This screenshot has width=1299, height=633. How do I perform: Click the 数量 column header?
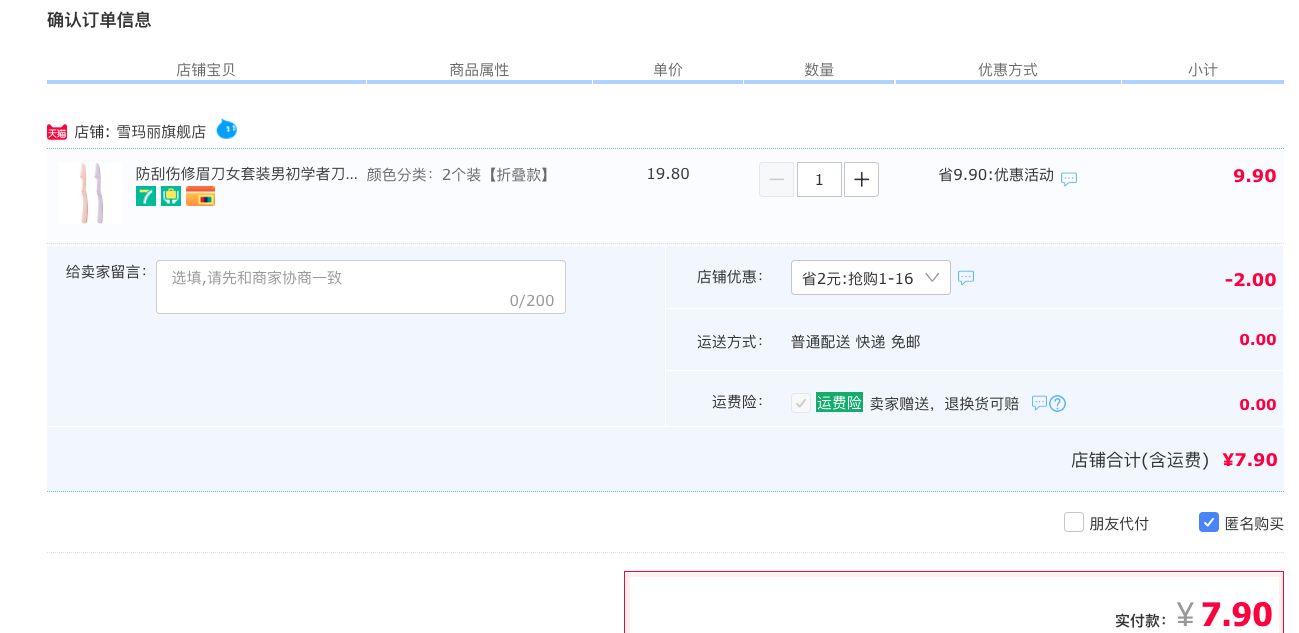coord(819,70)
